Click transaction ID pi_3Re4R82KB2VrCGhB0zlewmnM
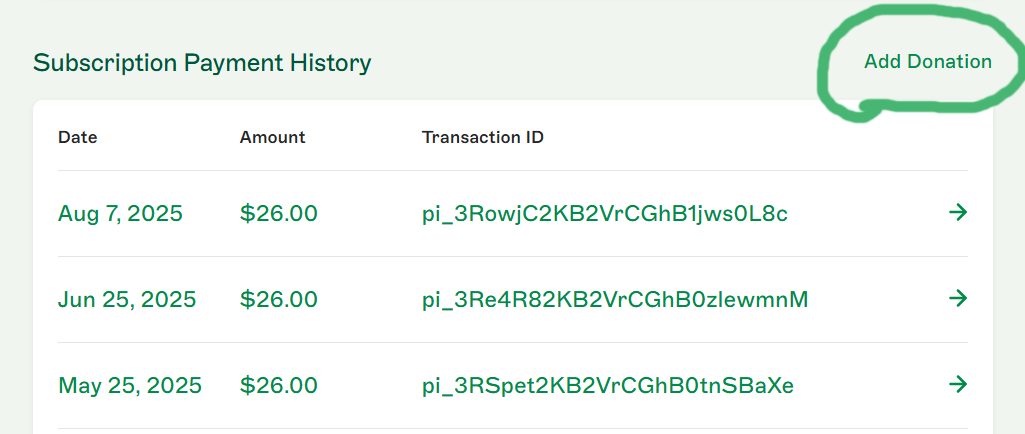1025x434 pixels. [x=614, y=299]
